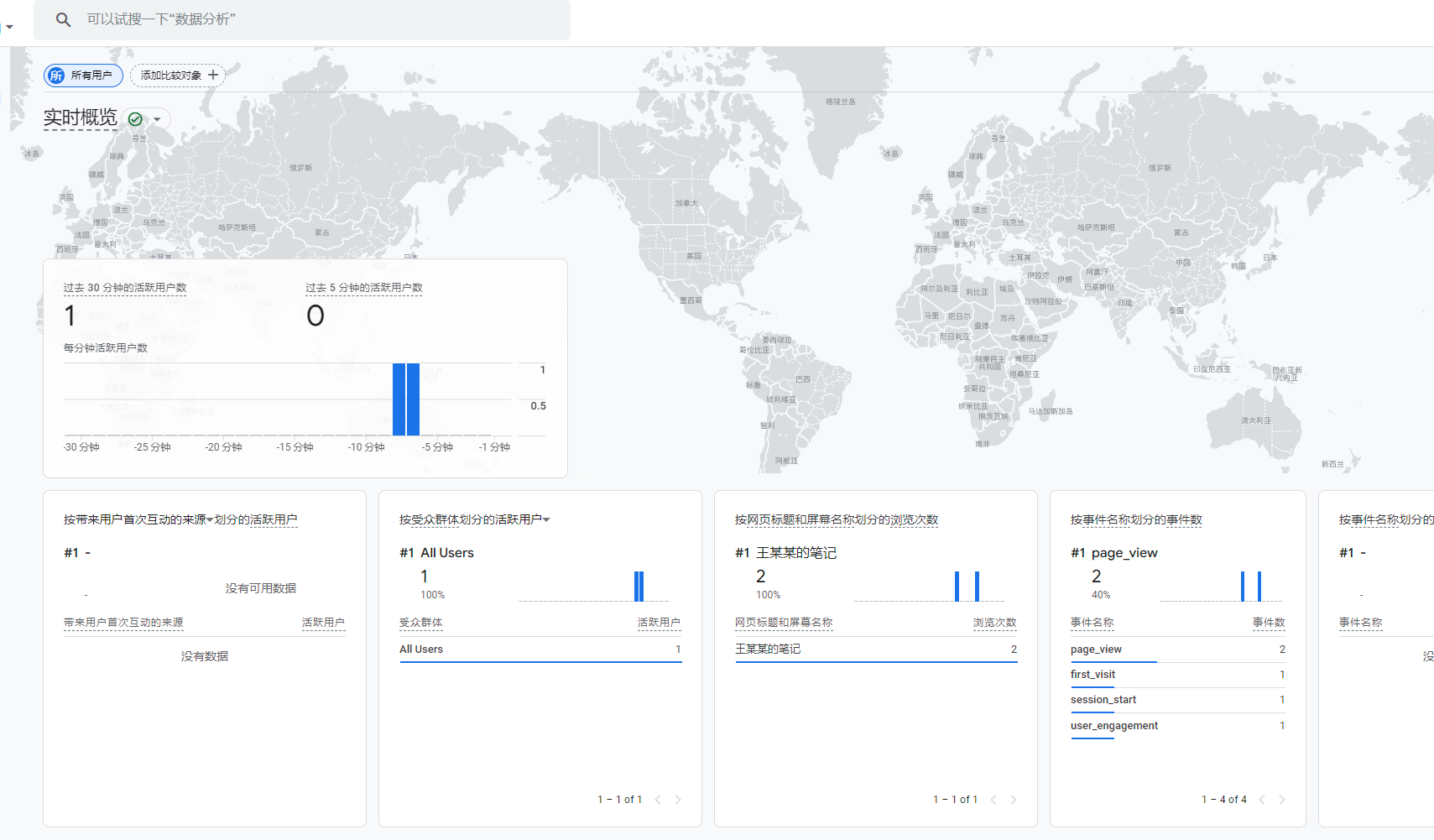The height and width of the screenshot is (840, 1434).
Task: Previous page arrow in event count card
Action: [x=1262, y=800]
